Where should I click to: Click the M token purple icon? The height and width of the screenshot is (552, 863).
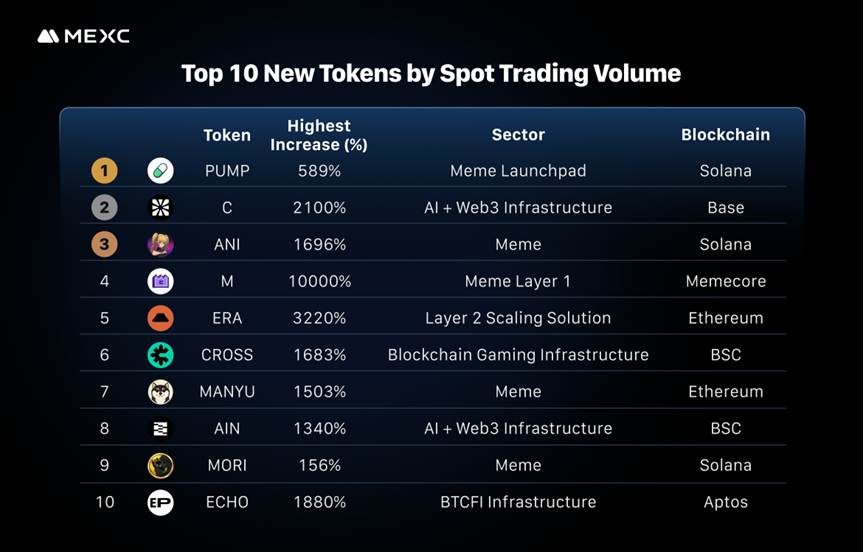click(x=160, y=282)
